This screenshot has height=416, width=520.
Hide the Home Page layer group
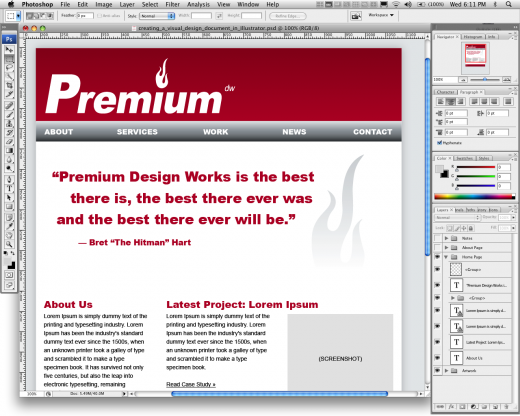pyautogui.click(x=437, y=257)
